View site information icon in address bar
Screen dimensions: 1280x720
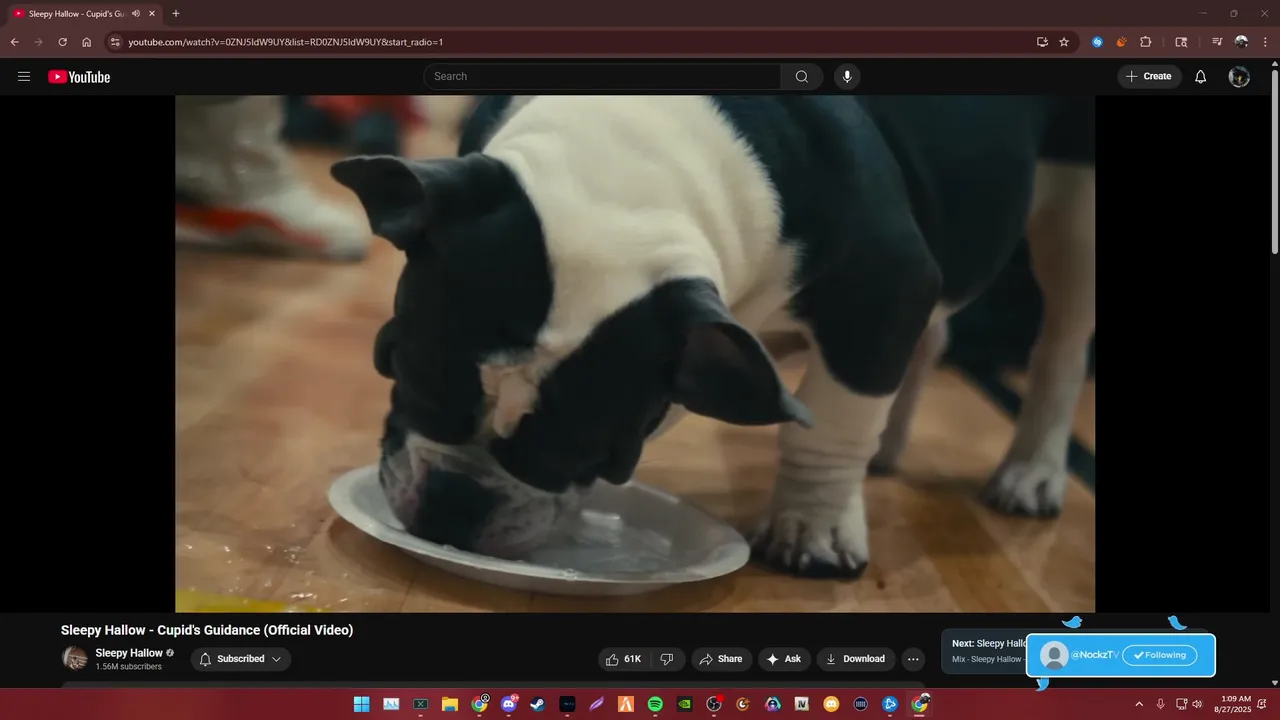[x=115, y=42]
